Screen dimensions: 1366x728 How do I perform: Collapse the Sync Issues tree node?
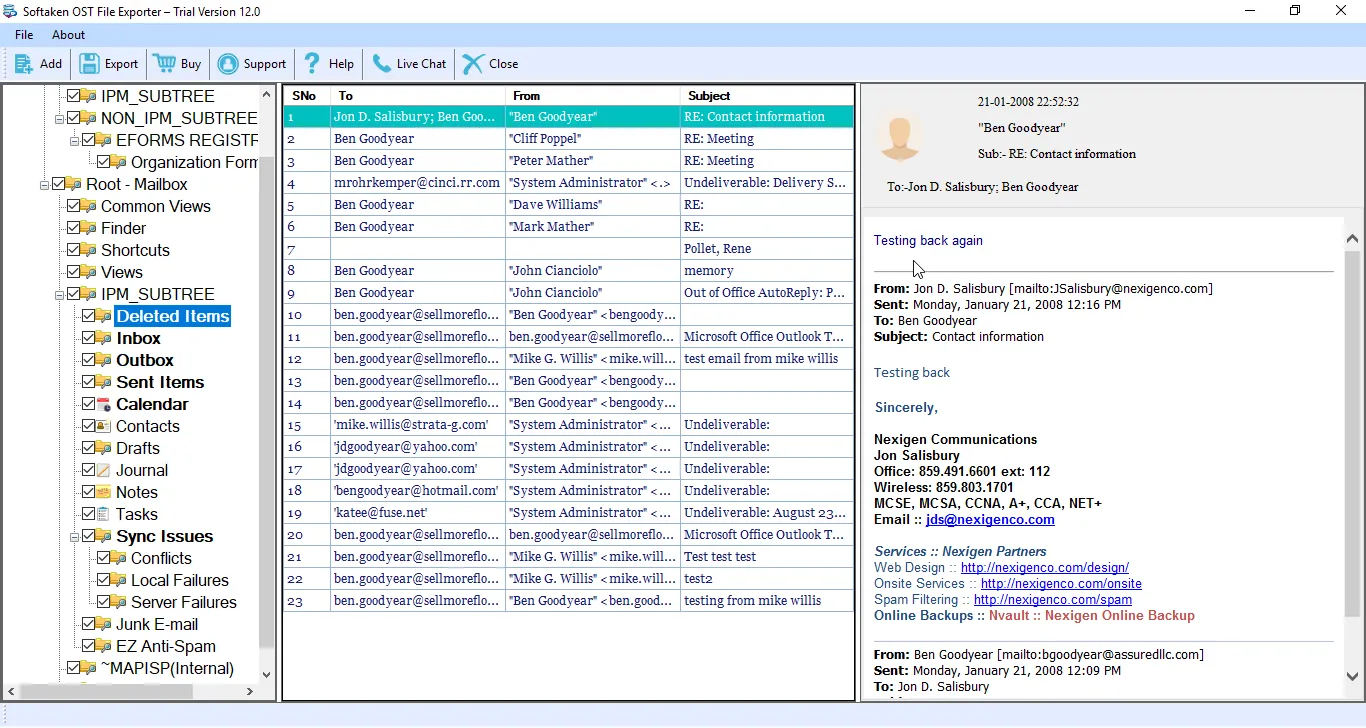tap(75, 536)
